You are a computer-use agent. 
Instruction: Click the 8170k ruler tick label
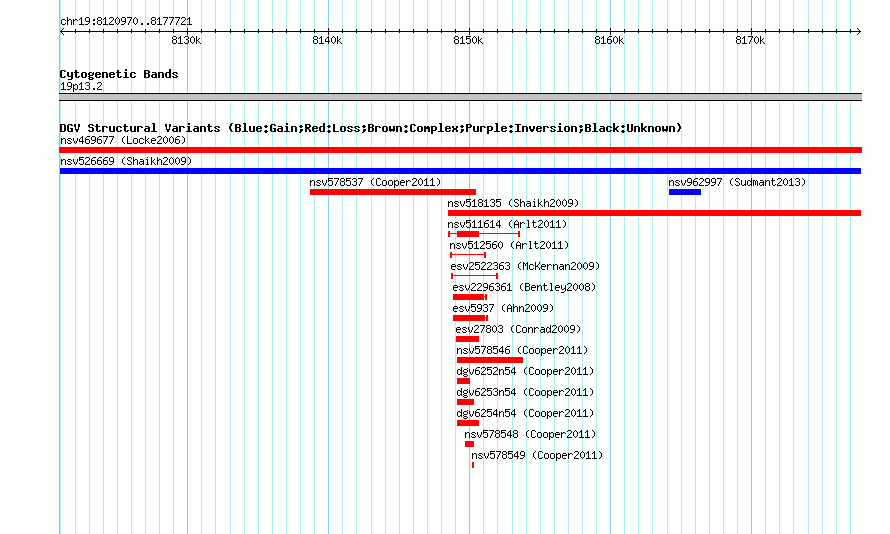coord(750,40)
